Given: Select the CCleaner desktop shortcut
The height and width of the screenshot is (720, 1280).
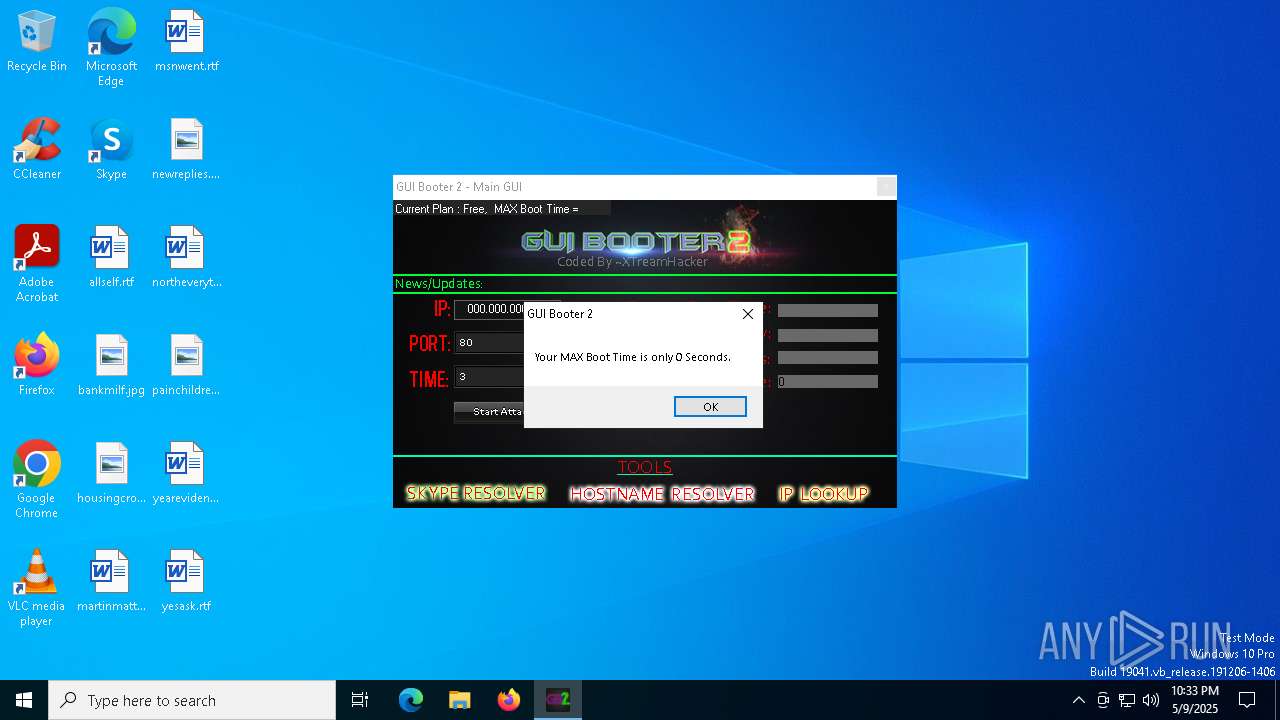Looking at the screenshot, I should tap(37, 150).
